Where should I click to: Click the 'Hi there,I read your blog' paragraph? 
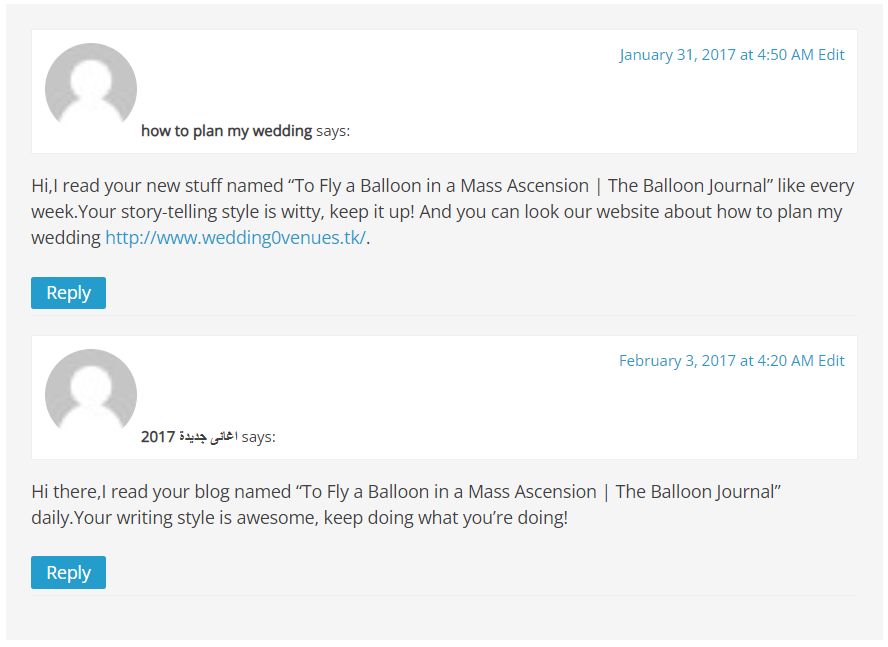(x=406, y=504)
